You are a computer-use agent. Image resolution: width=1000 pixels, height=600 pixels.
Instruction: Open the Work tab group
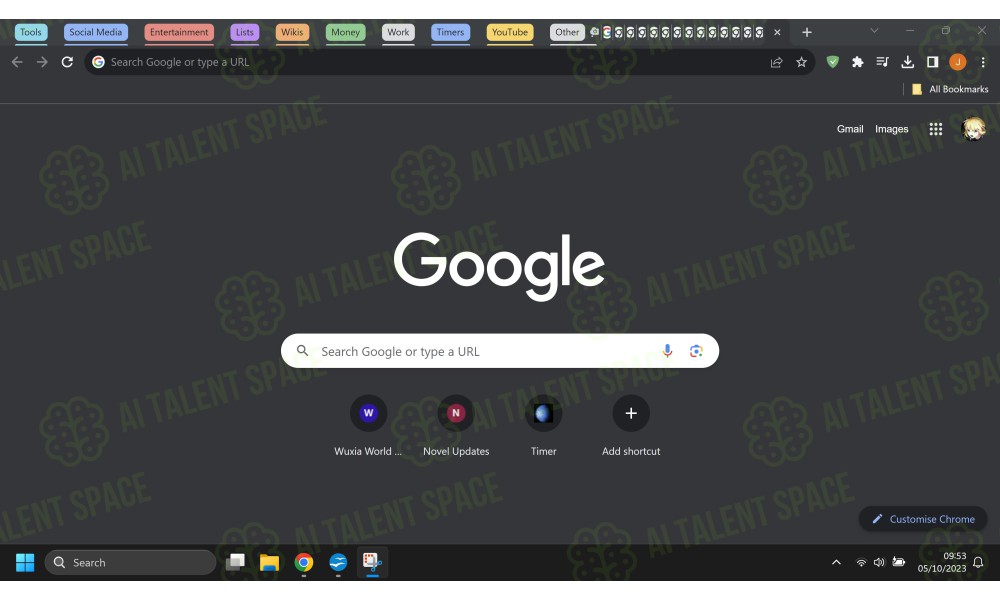[x=398, y=32]
